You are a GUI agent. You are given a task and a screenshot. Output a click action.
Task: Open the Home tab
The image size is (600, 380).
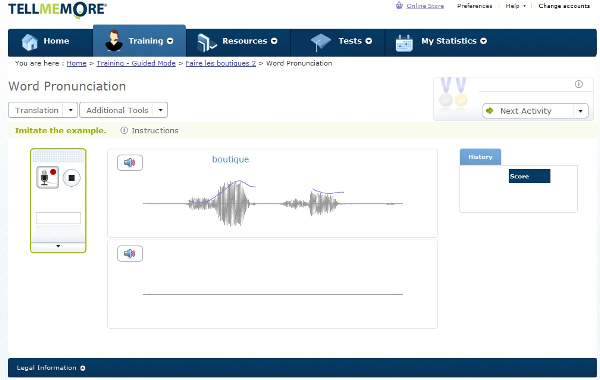pos(50,42)
